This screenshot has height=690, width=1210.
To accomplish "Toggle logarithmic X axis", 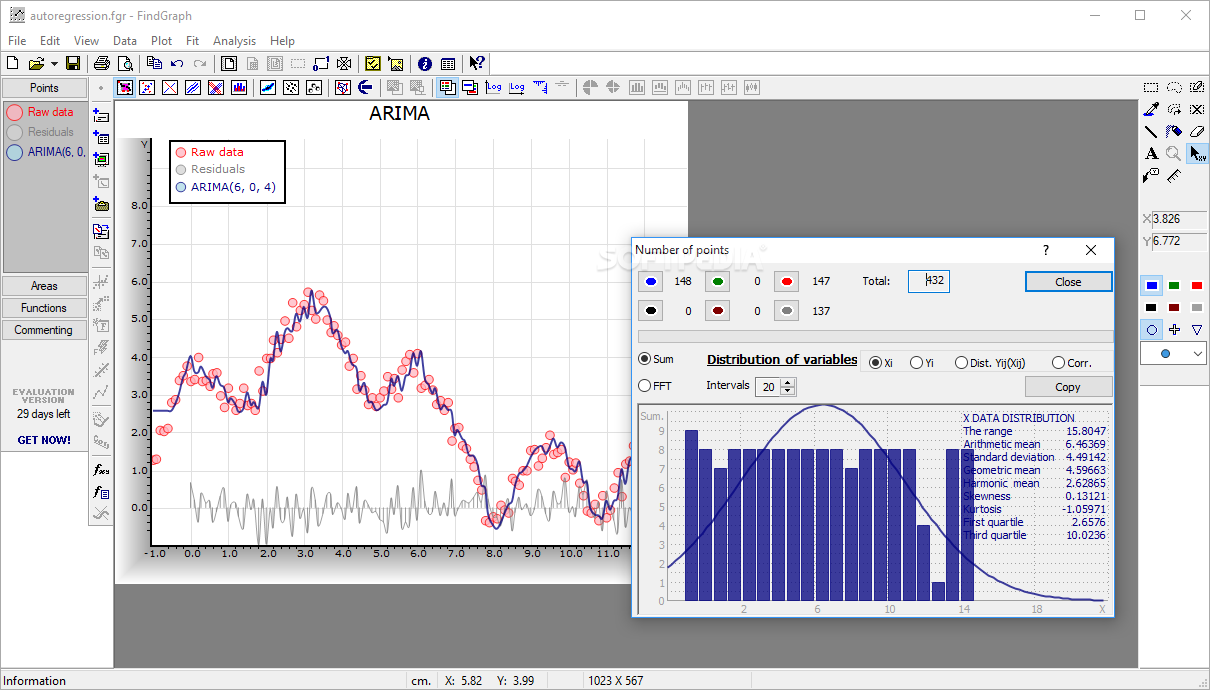I will (x=516, y=88).
